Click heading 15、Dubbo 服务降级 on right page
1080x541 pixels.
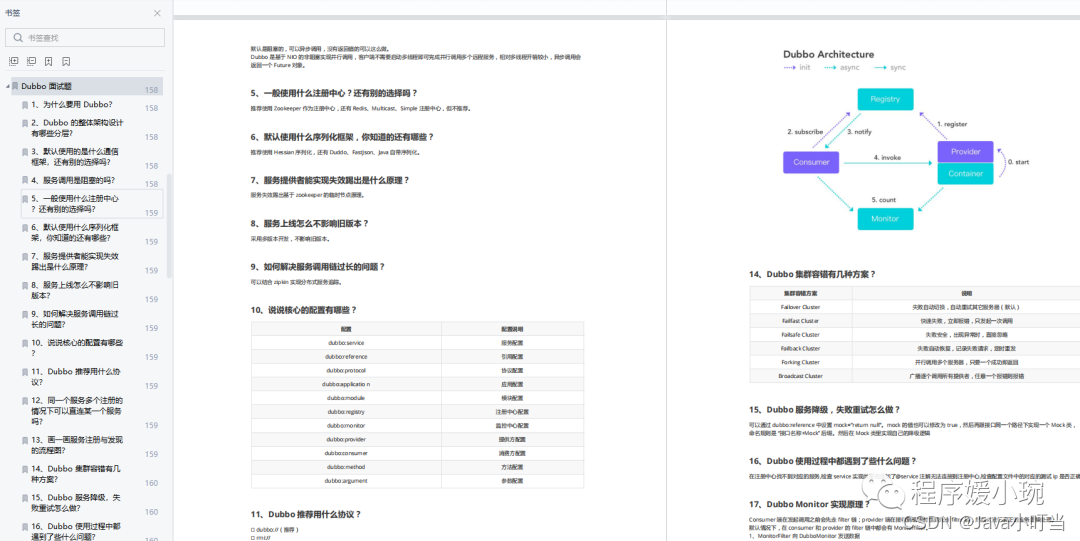pyautogui.click(x=824, y=409)
